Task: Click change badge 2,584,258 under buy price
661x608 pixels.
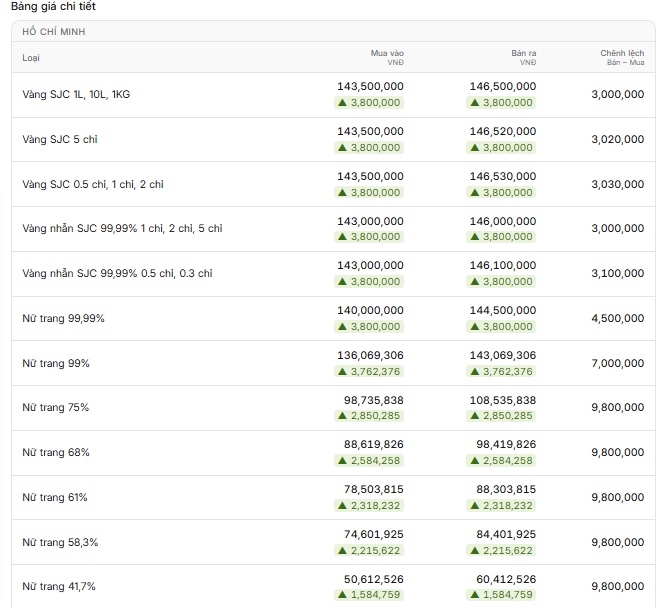Action: 369,461
